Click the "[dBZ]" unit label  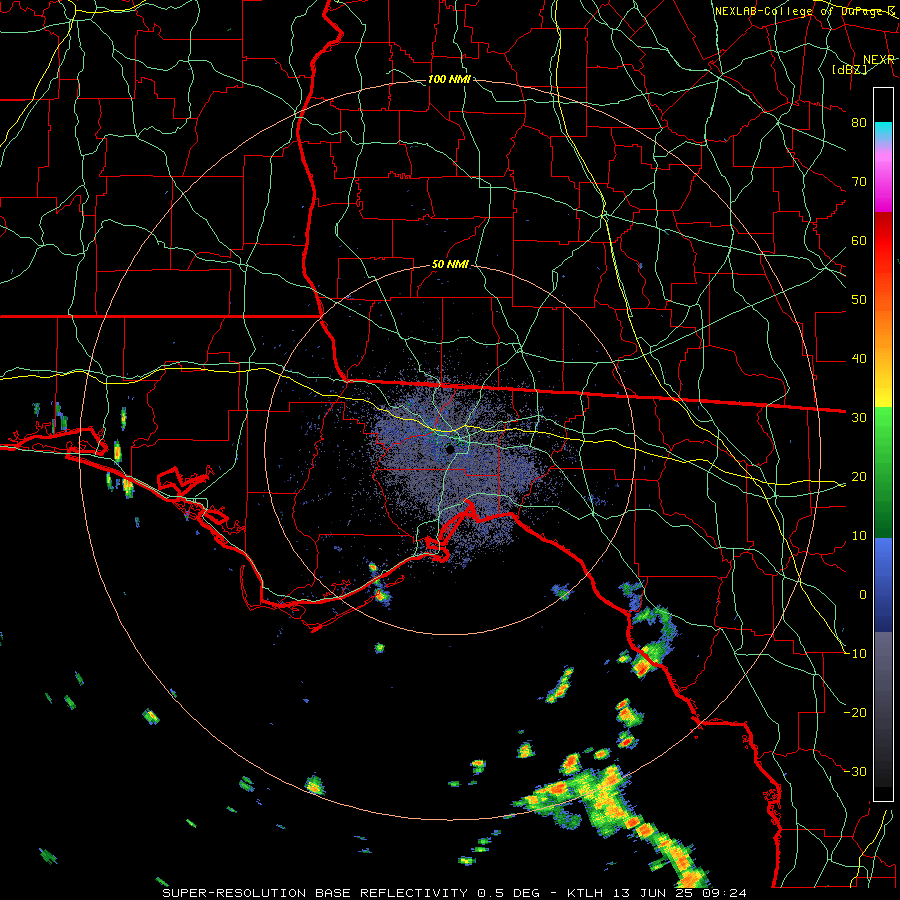pos(849,69)
